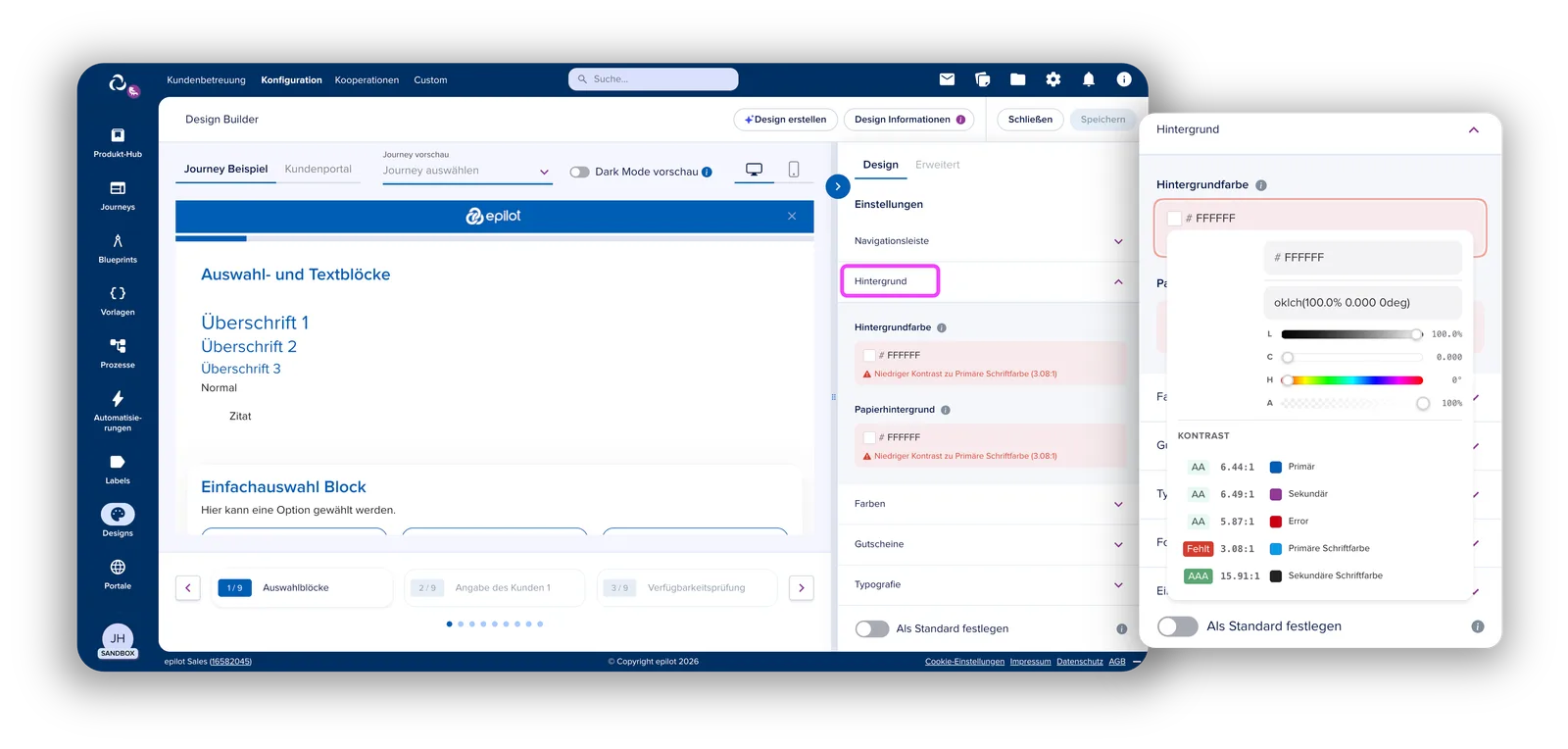Click info icon beside Hintergrundfarbe in popup

pyautogui.click(x=1261, y=185)
